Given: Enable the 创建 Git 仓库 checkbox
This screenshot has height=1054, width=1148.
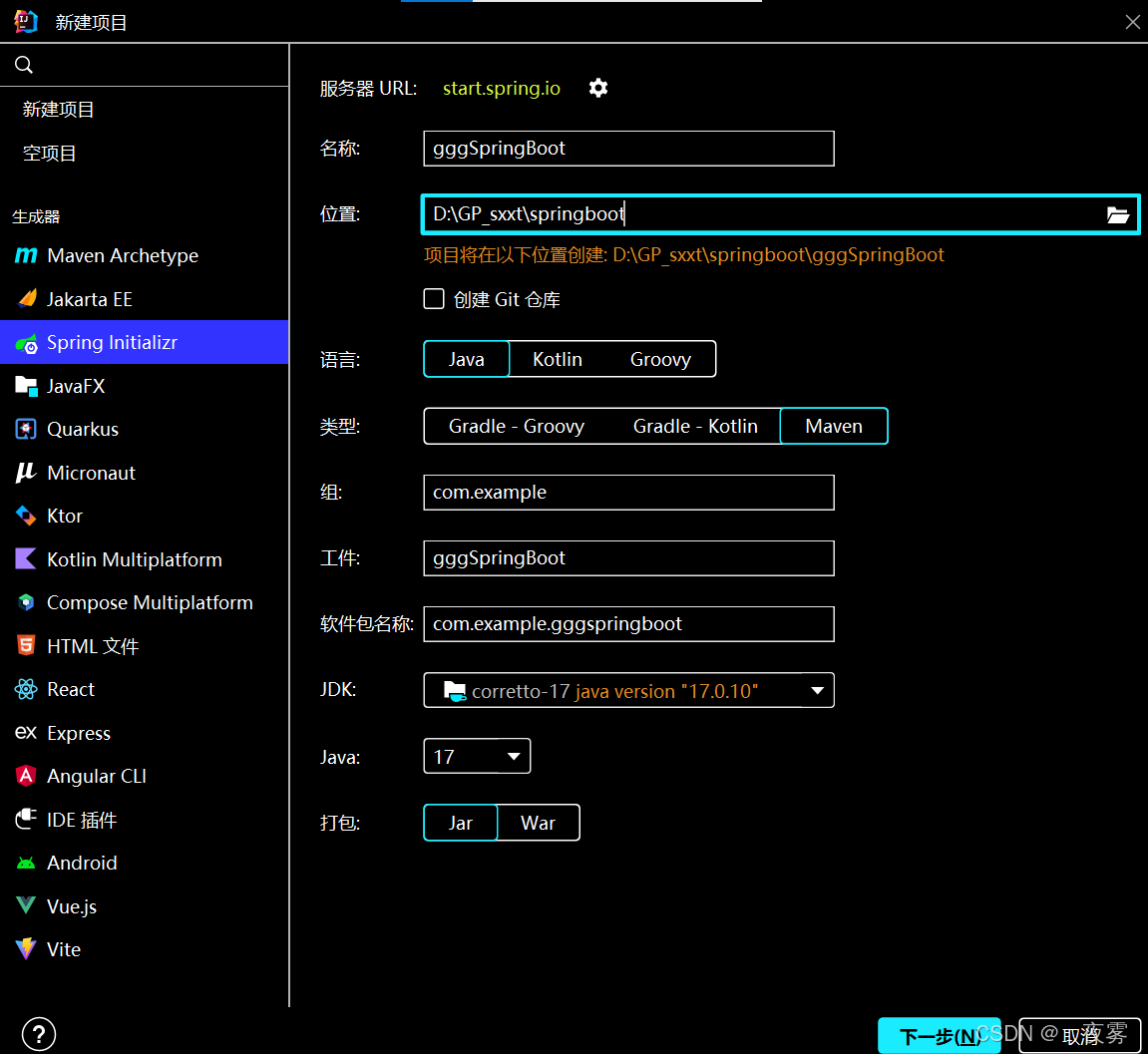Looking at the screenshot, I should point(434,298).
